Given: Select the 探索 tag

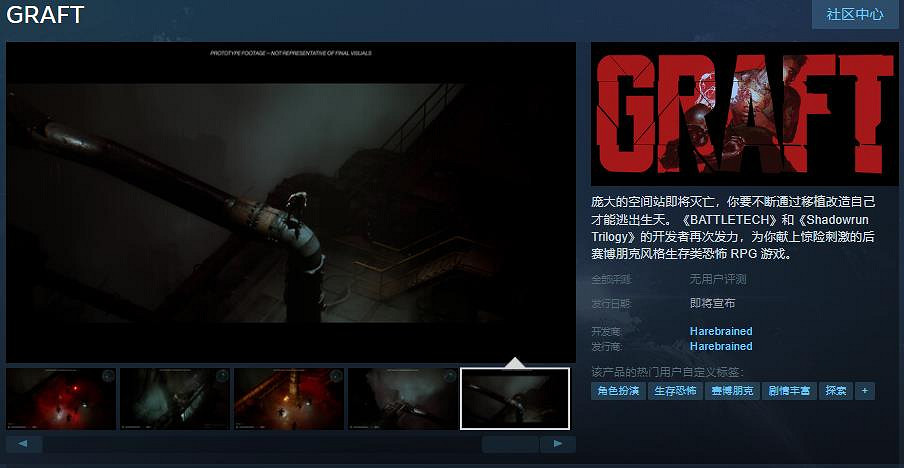Looking at the screenshot, I should tap(836, 391).
